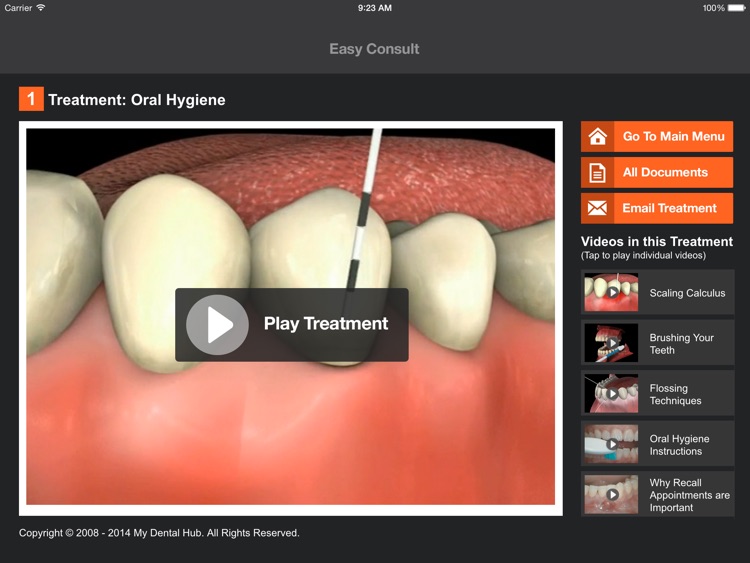Click the envelope icon for Email Treatment
Screen dimensions: 750x563
click(x=598, y=209)
